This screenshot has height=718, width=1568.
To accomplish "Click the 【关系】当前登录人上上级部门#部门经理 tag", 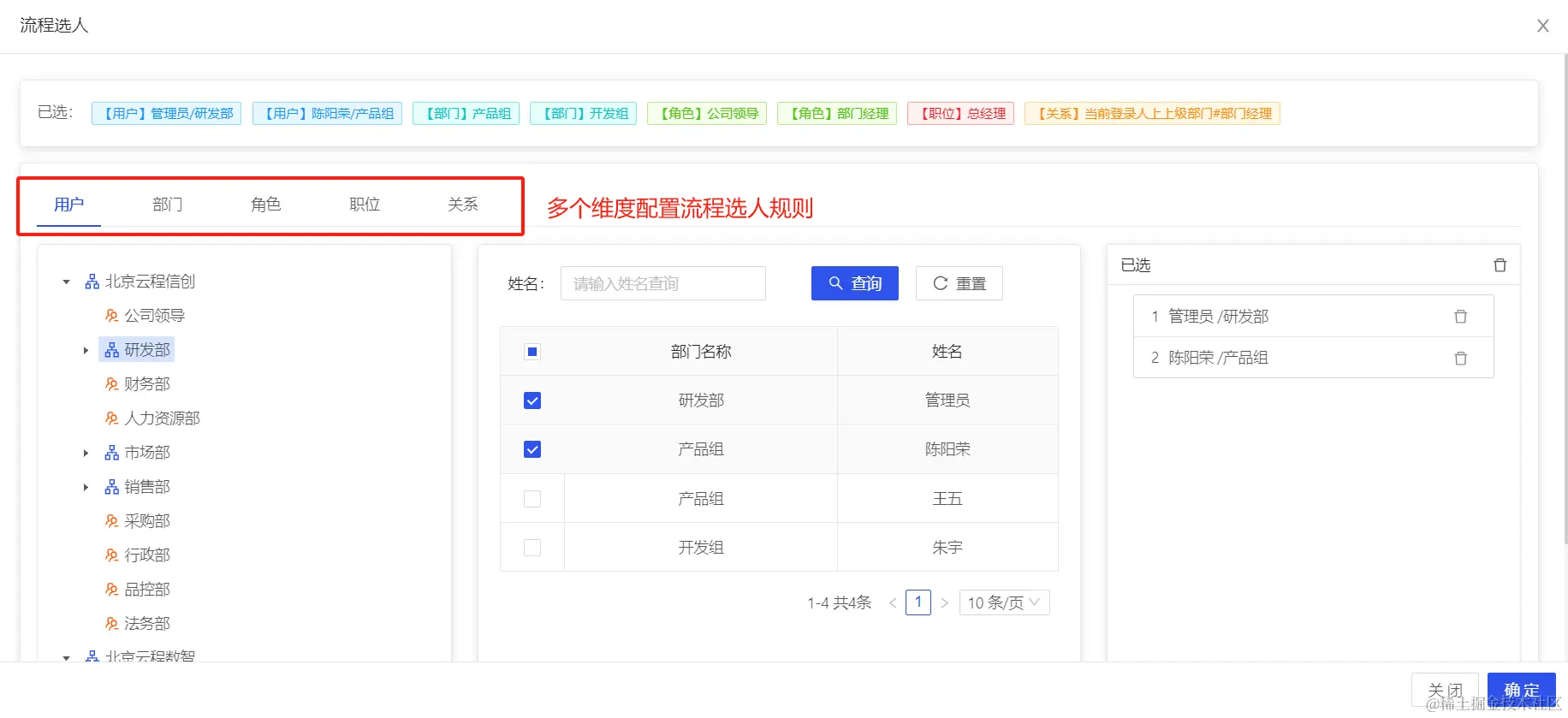I will [1153, 114].
